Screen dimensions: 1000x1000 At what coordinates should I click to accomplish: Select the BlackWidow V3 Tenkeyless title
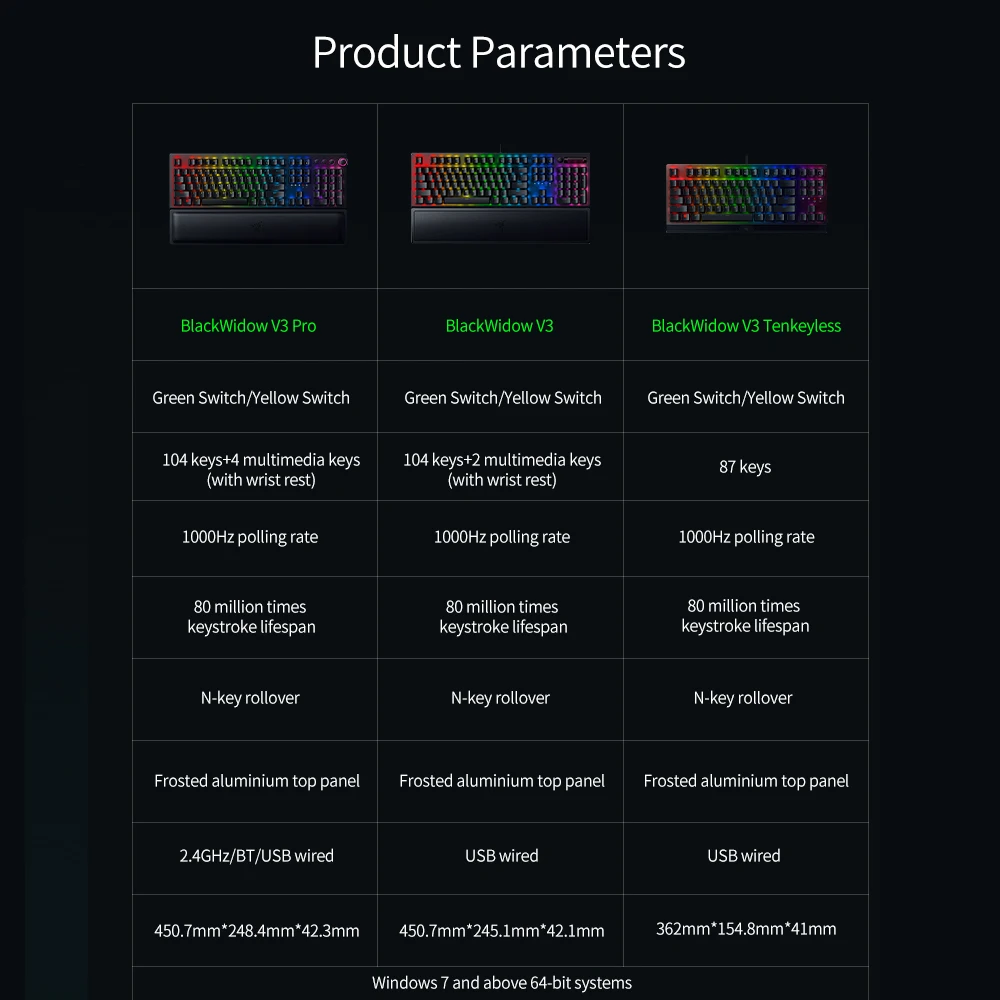[x=746, y=326]
